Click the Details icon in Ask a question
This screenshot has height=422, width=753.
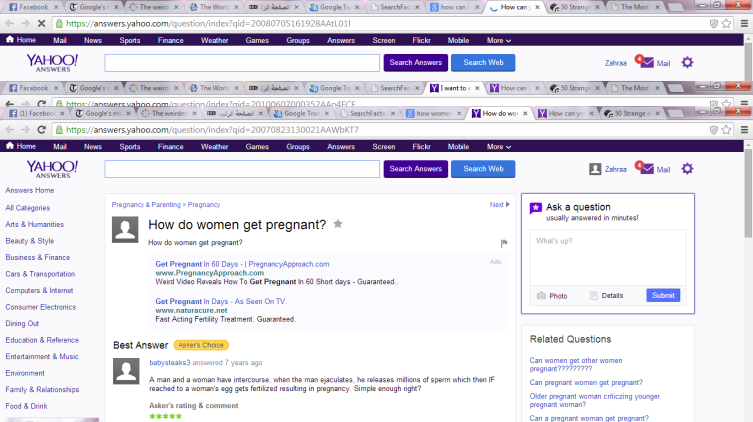pyautogui.click(x=594, y=296)
